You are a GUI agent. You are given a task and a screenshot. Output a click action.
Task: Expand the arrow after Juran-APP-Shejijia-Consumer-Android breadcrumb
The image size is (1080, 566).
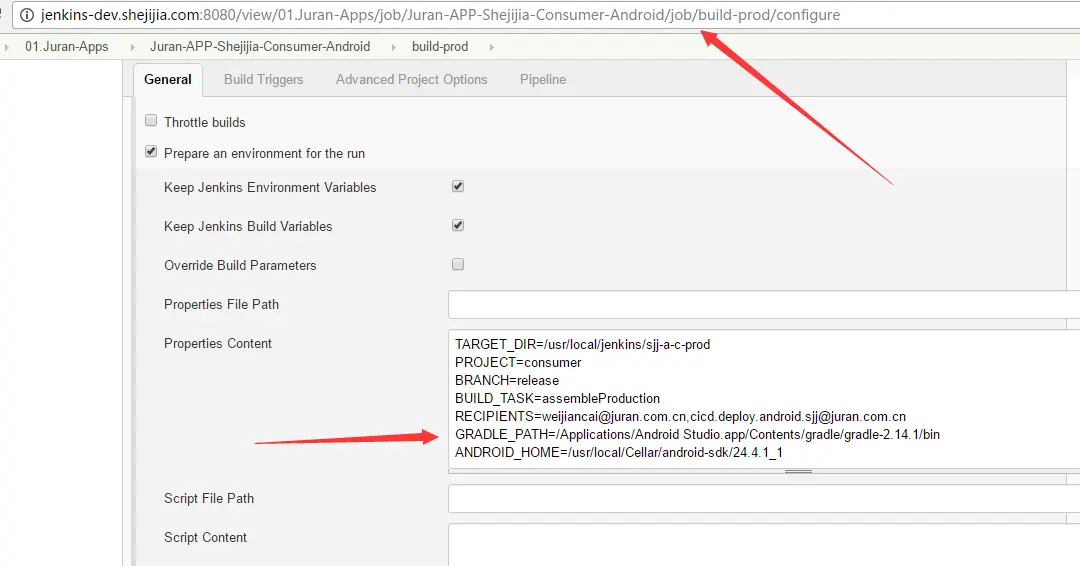click(x=393, y=47)
